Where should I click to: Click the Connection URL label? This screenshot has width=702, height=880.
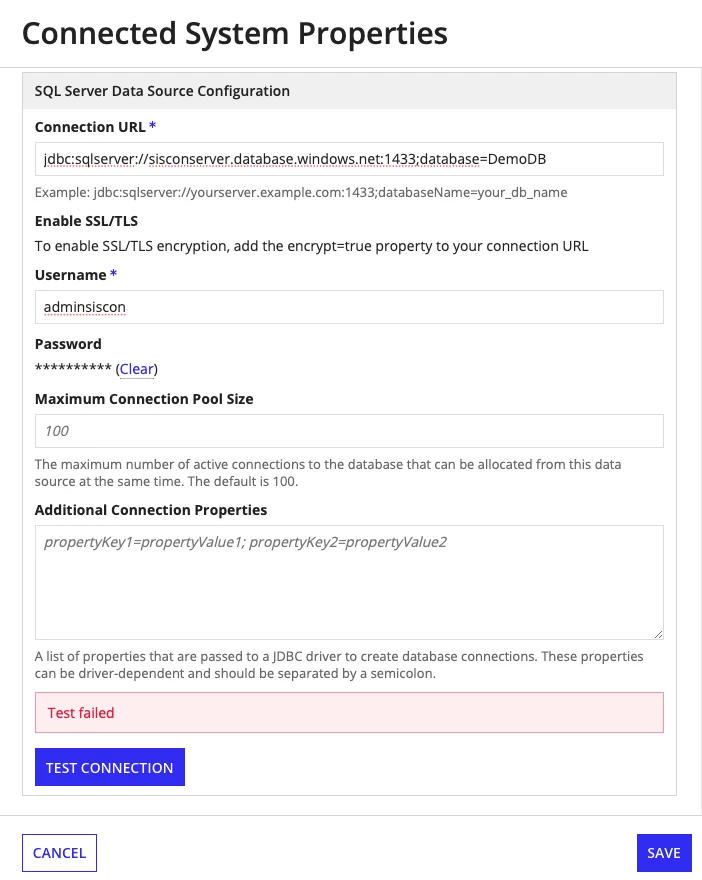pyautogui.click(x=90, y=127)
